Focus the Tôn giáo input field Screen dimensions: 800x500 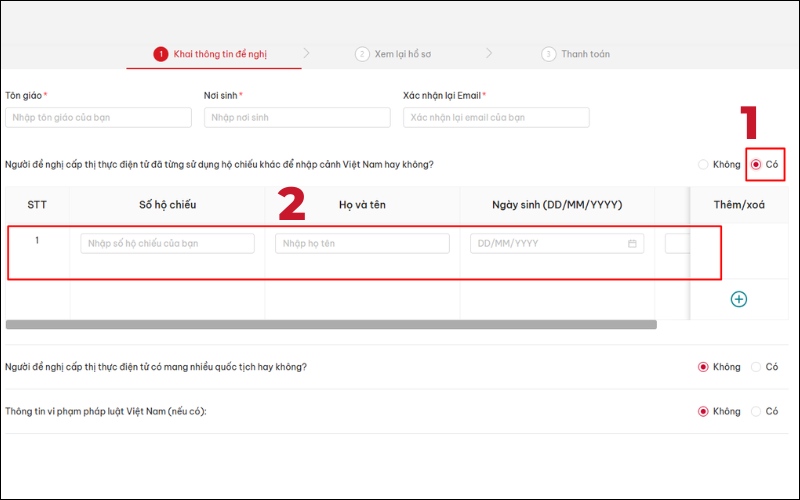(98, 117)
